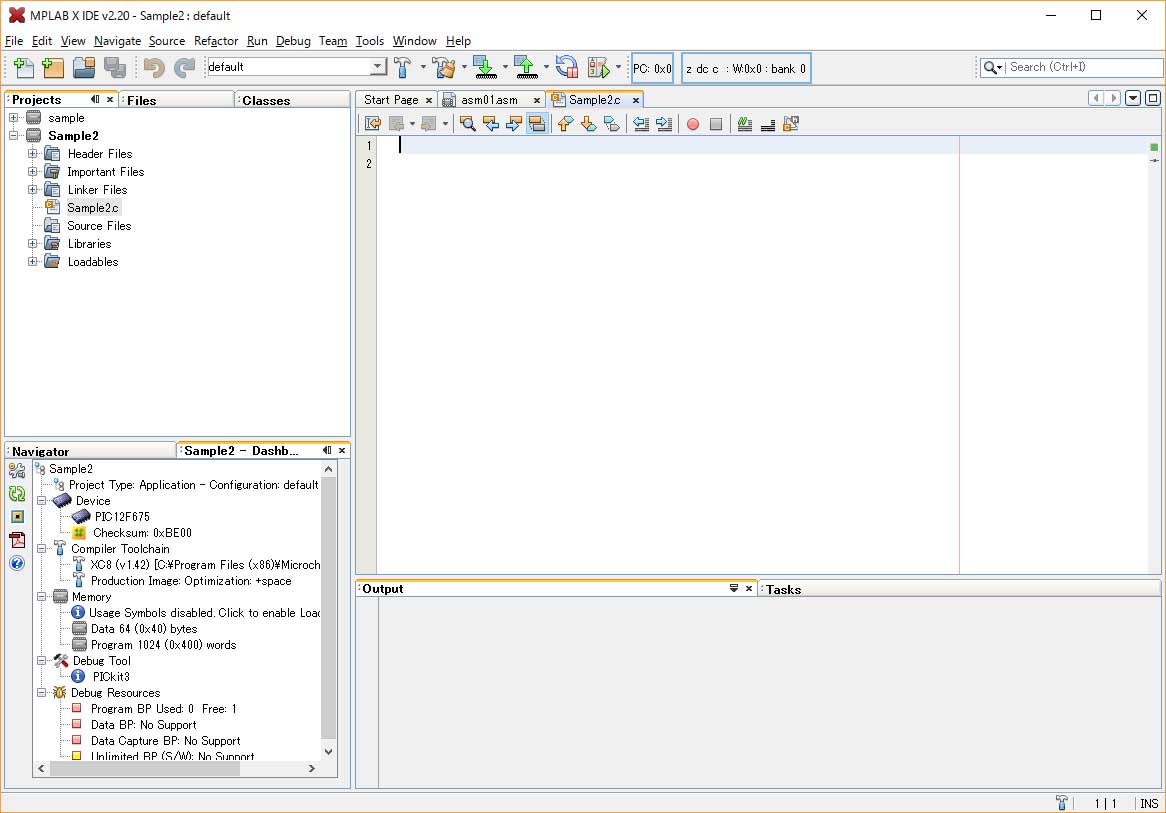Screen dimensions: 1166x813
Task: Switch to the Start Page tab
Action: (x=391, y=100)
